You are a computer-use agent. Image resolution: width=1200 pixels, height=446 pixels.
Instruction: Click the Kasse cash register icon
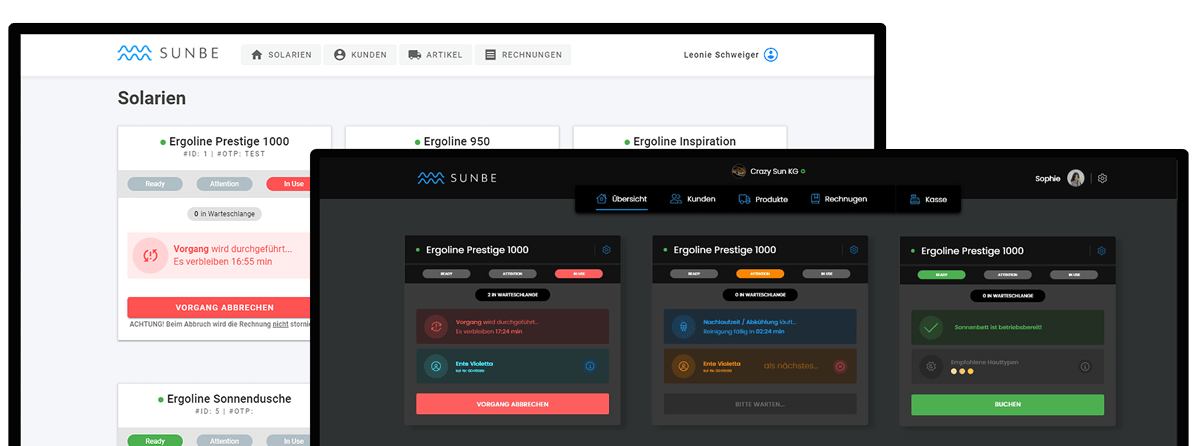[x=915, y=199]
